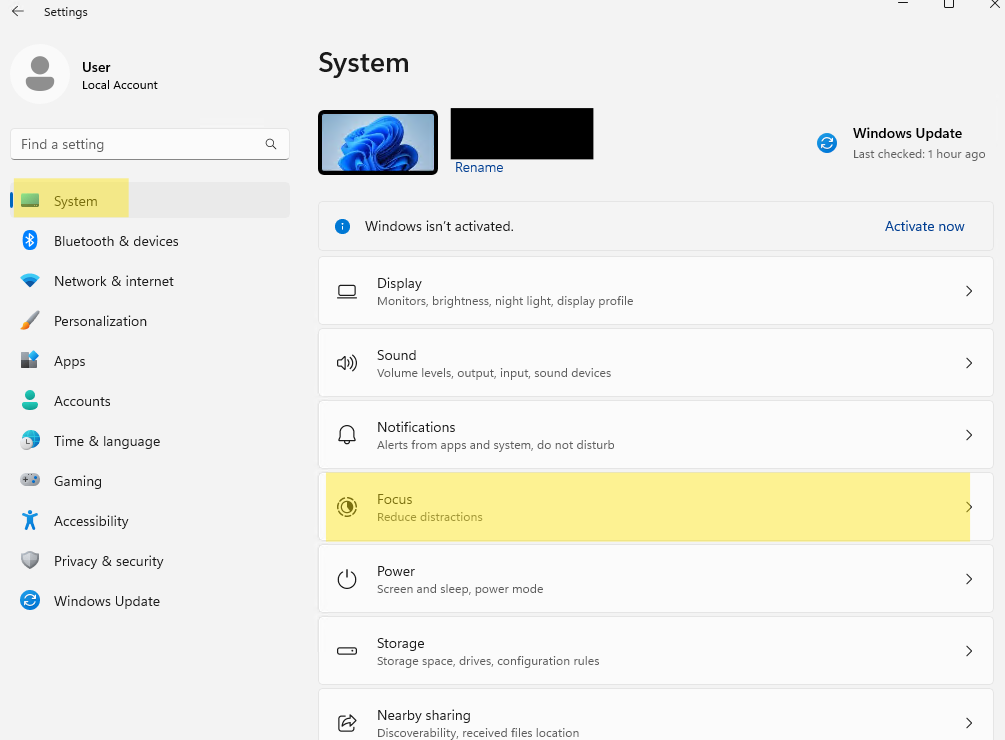Click the Activate now link
This screenshot has height=740, width=1005.
pos(924,227)
